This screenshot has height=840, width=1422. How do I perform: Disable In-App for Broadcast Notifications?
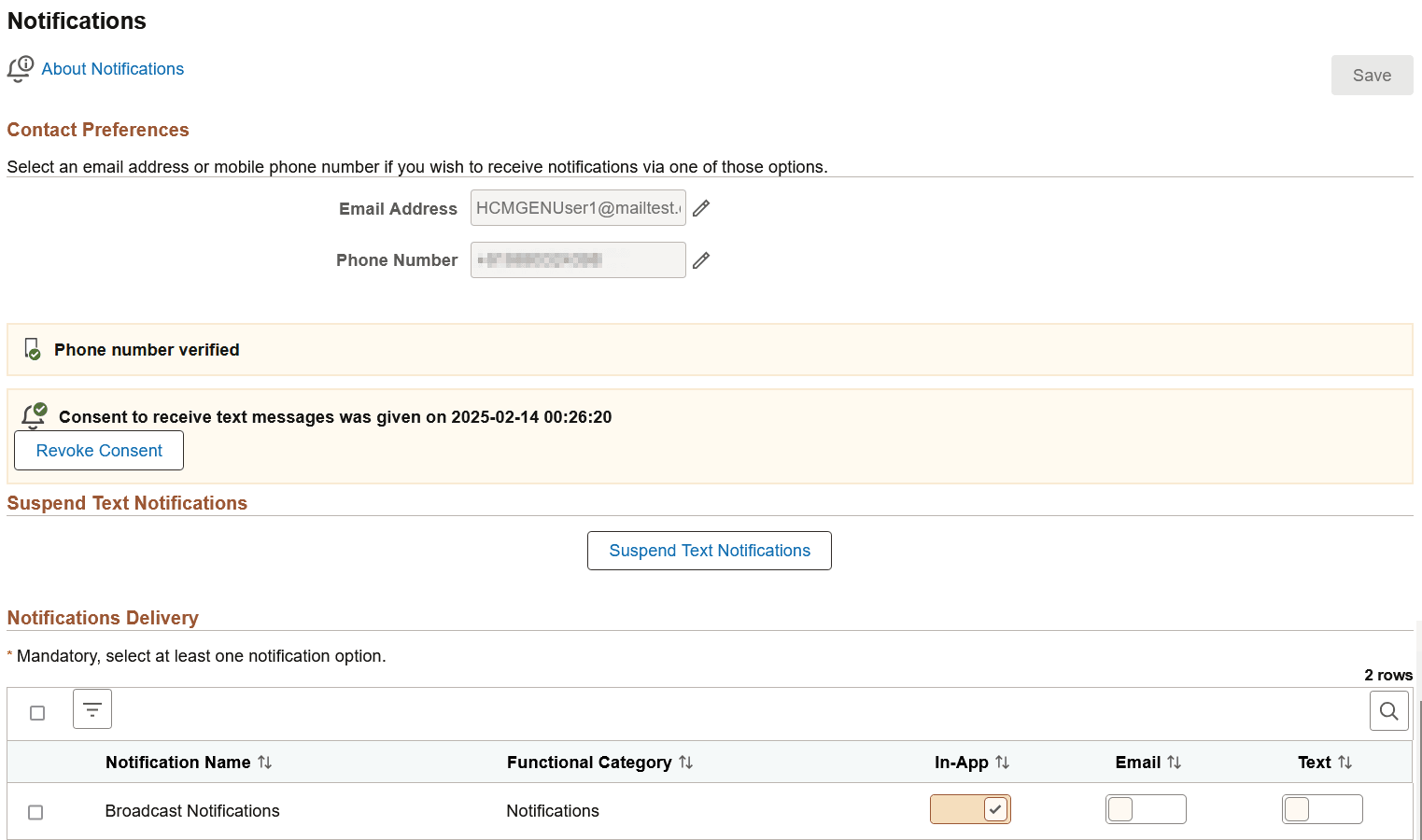[970, 809]
